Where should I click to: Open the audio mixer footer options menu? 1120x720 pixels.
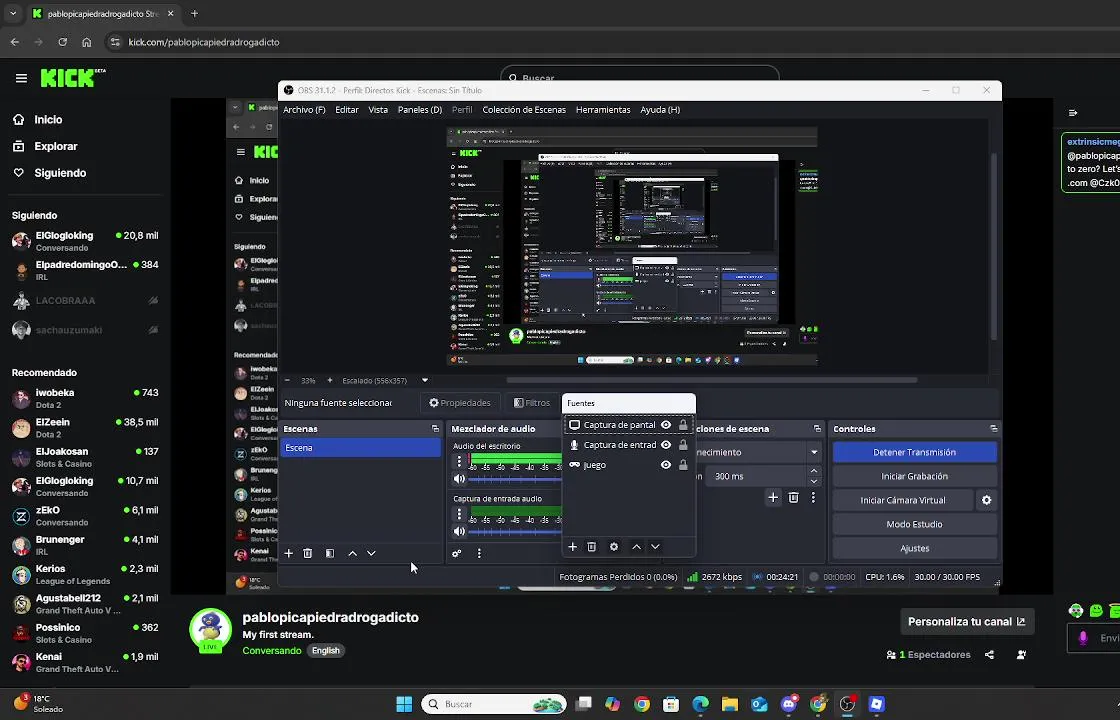(x=479, y=553)
